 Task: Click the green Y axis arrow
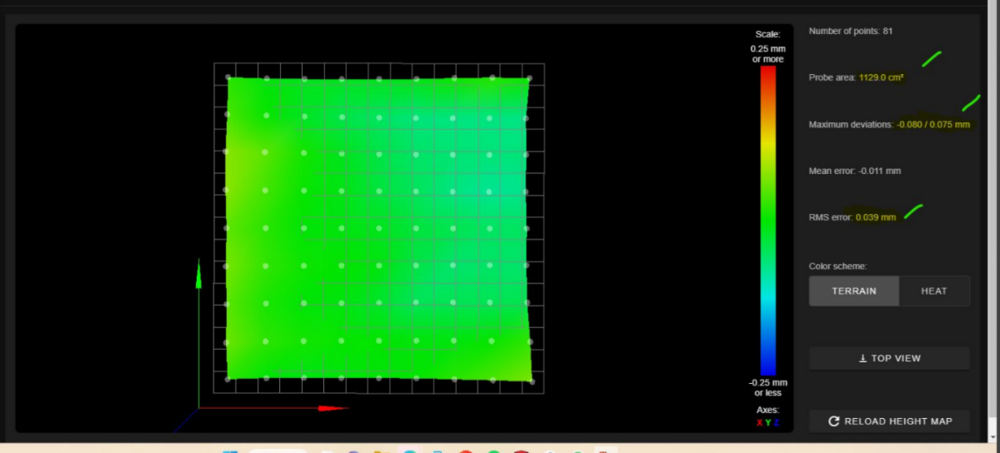point(198,274)
